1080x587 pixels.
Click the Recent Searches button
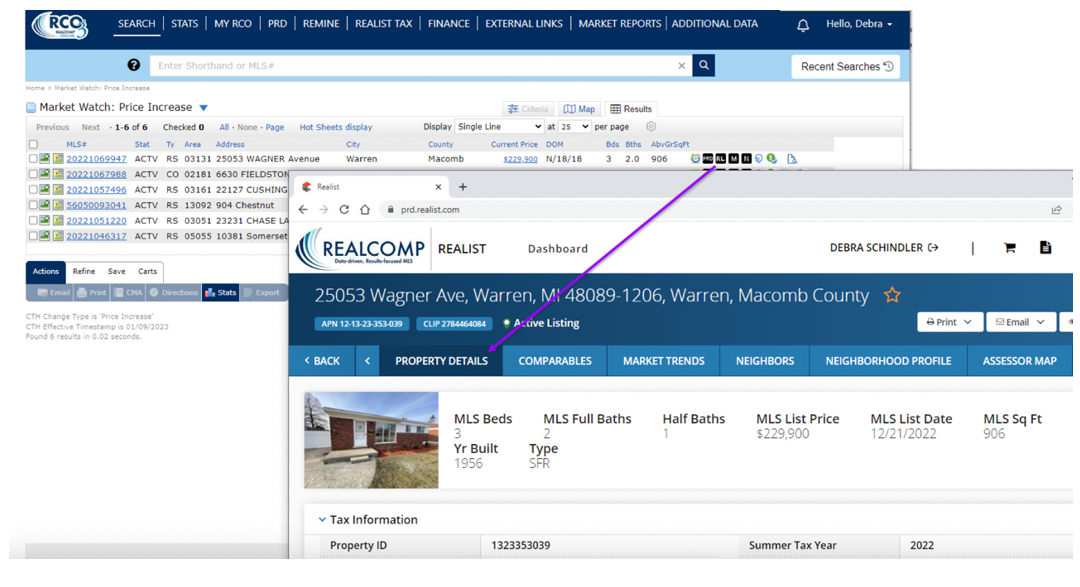tap(846, 66)
